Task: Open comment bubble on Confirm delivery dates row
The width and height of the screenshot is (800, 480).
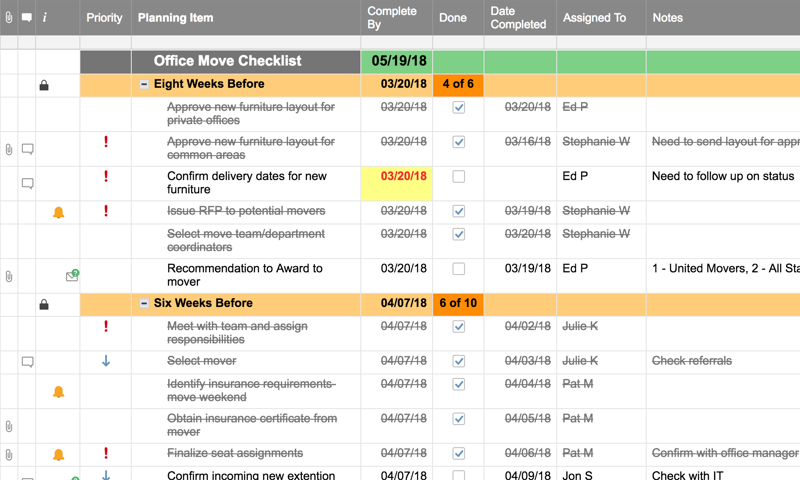Action: click(x=28, y=184)
